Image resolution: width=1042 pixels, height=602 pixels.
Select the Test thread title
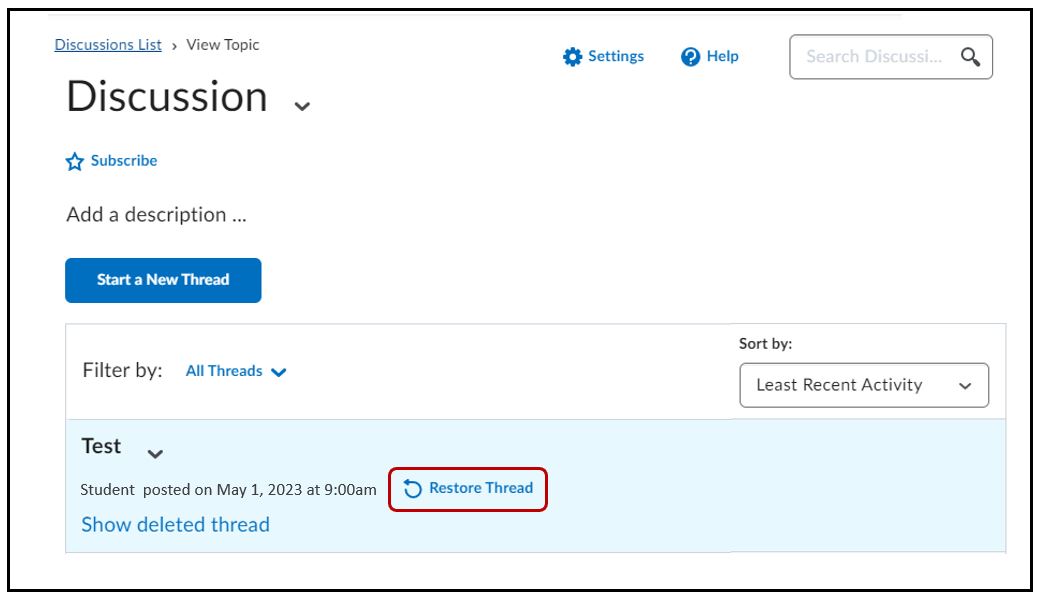(x=101, y=447)
